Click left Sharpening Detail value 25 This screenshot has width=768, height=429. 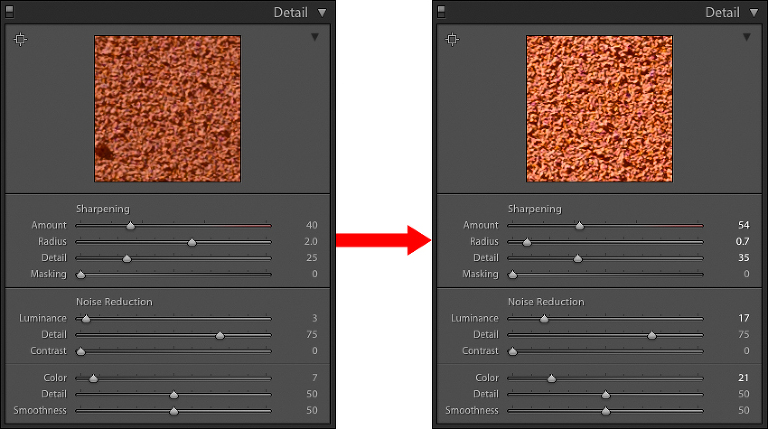pyautogui.click(x=312, y=257)
